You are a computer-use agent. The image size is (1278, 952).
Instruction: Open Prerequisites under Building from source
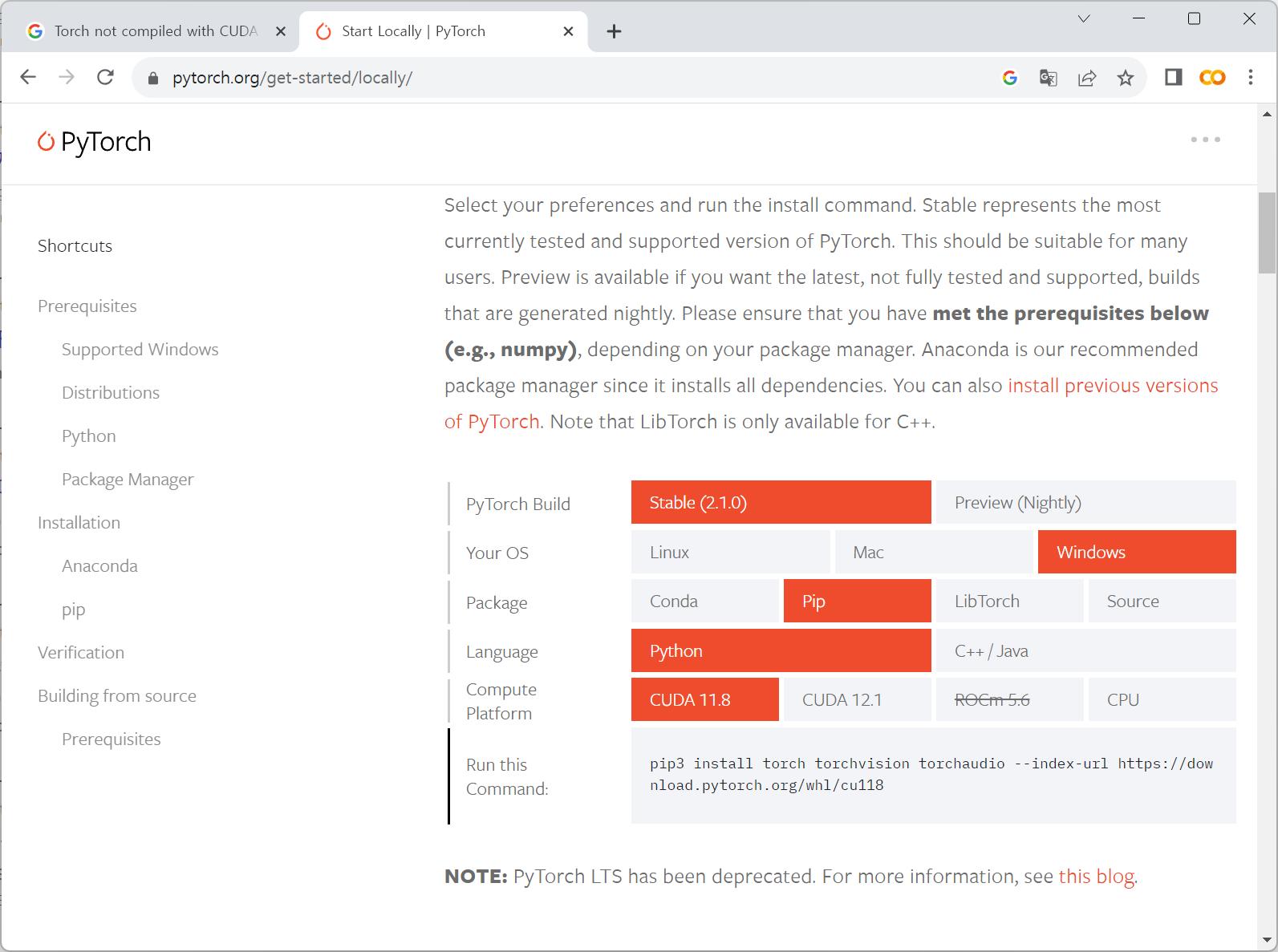pos(111,739)
